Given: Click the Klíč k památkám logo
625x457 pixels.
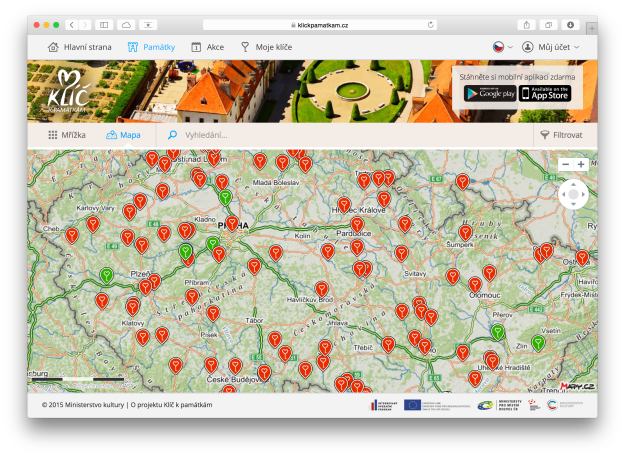Looking at the screenshot, I should (69, 91).
